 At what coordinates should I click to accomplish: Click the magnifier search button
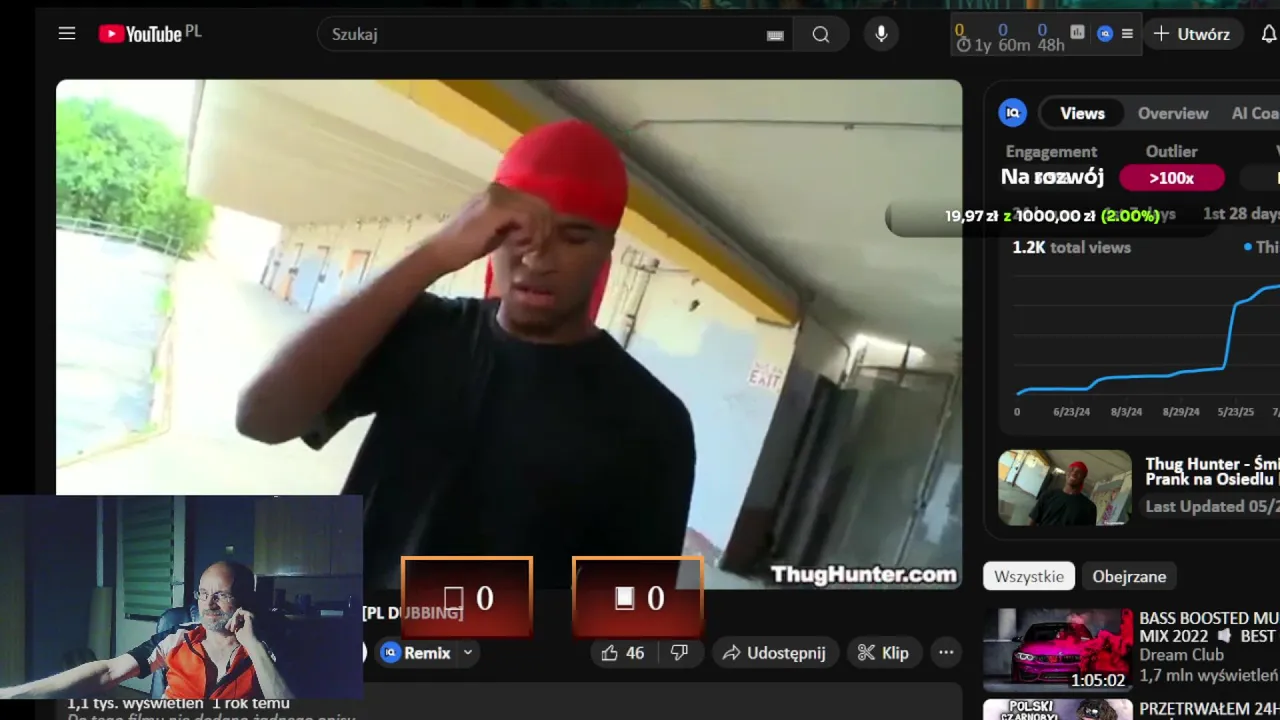tap(821, 34)
